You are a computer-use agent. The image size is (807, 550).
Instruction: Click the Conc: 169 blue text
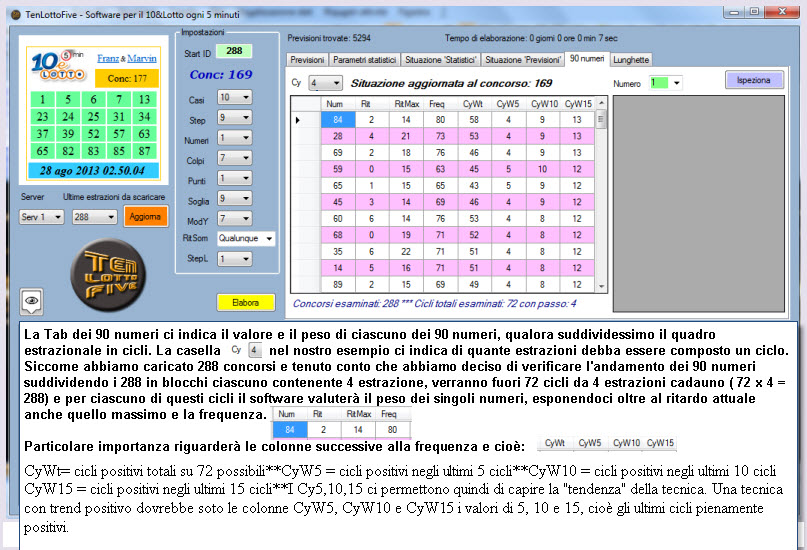tap(221, 74)
